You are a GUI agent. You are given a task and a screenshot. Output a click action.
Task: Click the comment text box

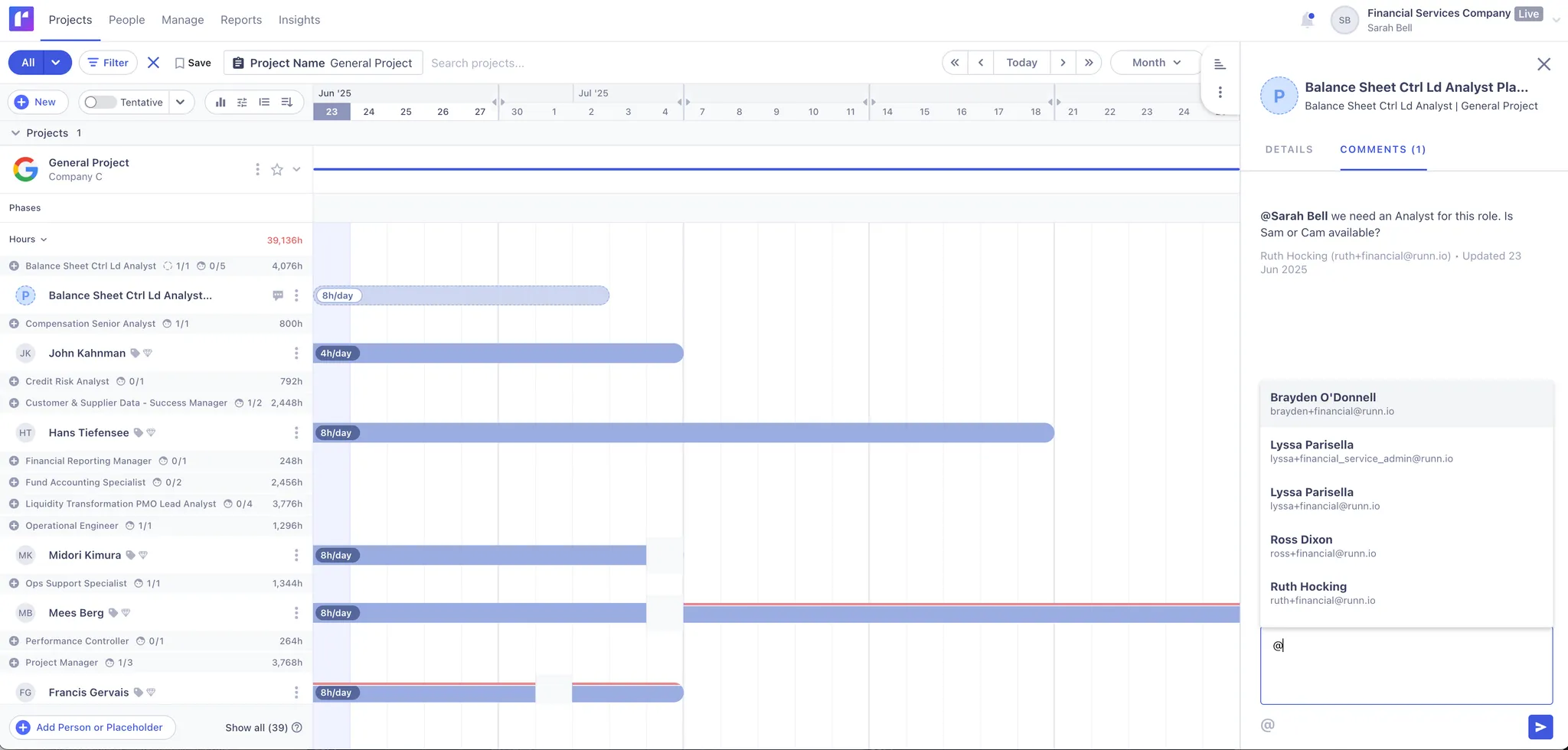coord(1406,666)
